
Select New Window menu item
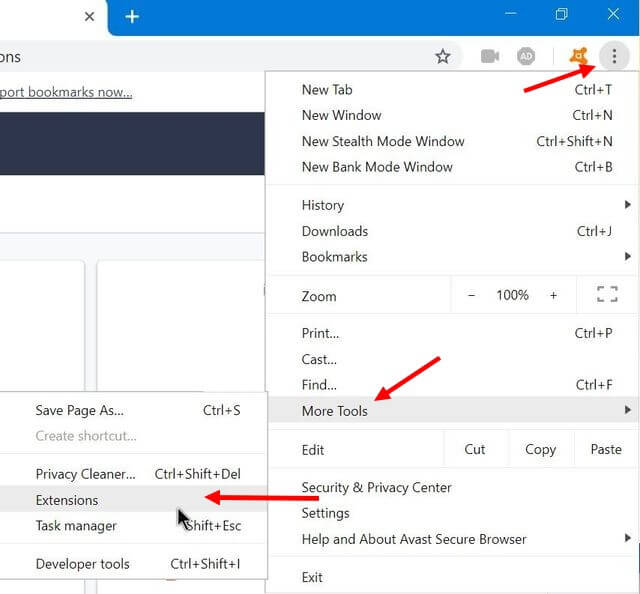(451, 115)
